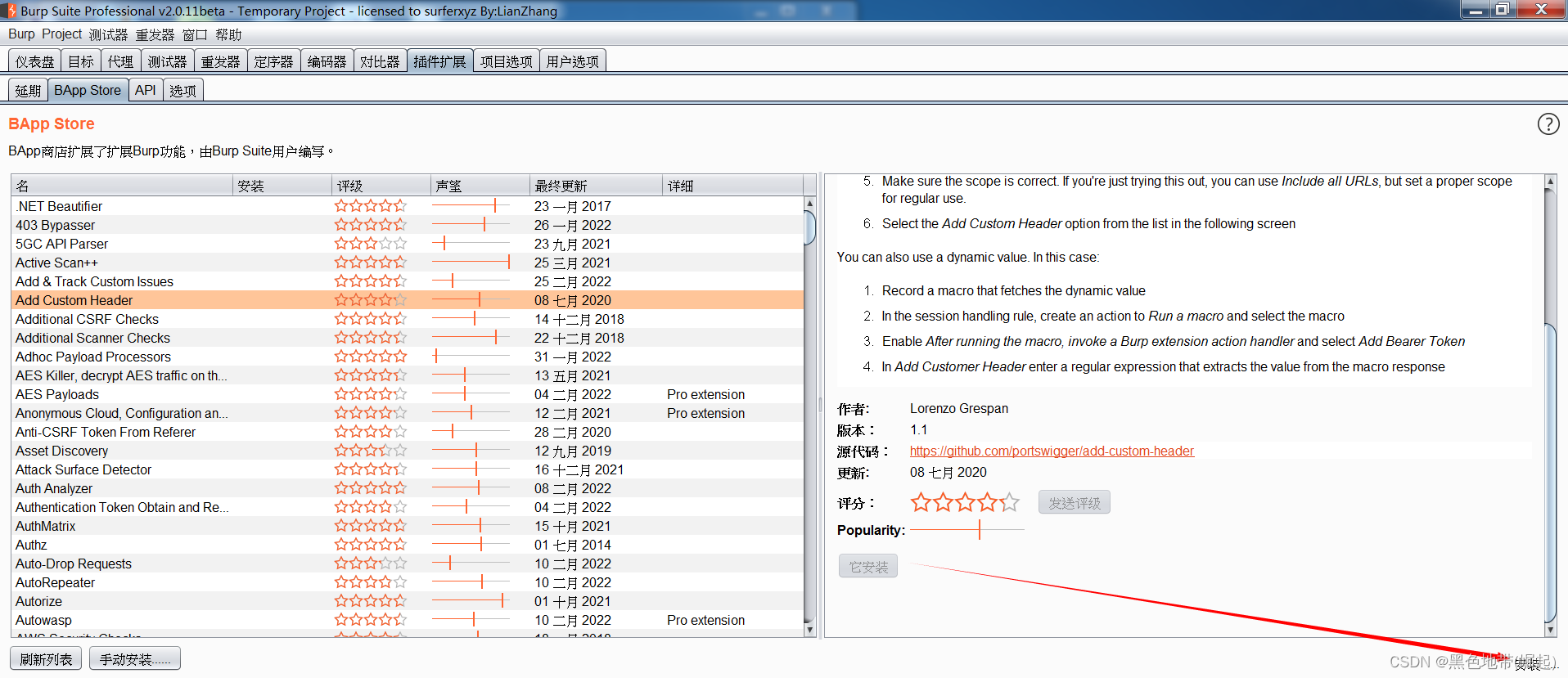1568x678 pixels.
Task: Switch to the 目标 tab
Action: tap(80, 61)
